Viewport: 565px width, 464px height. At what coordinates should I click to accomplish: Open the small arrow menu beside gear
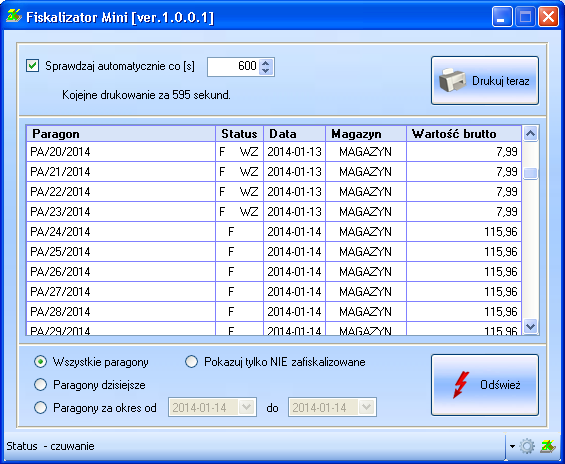(512, 446)
